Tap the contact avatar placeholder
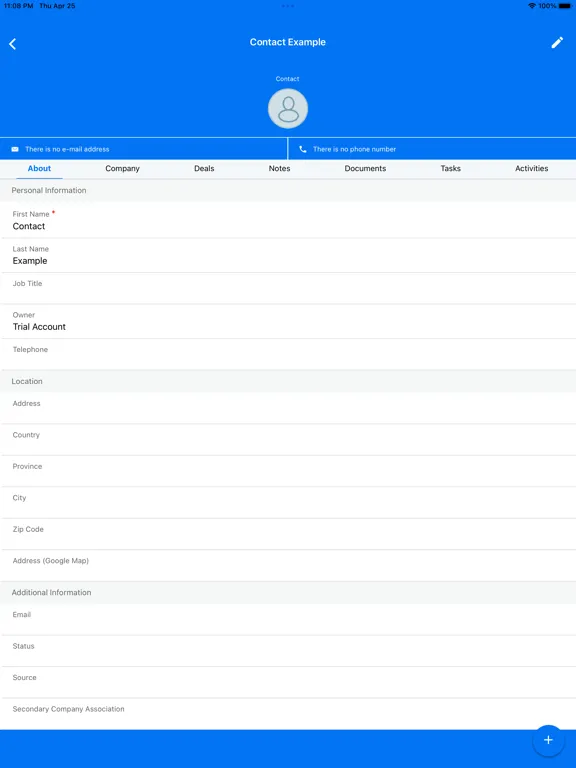Image resolution: width=576 pixels, height=768 pixels. coord(288,109)
